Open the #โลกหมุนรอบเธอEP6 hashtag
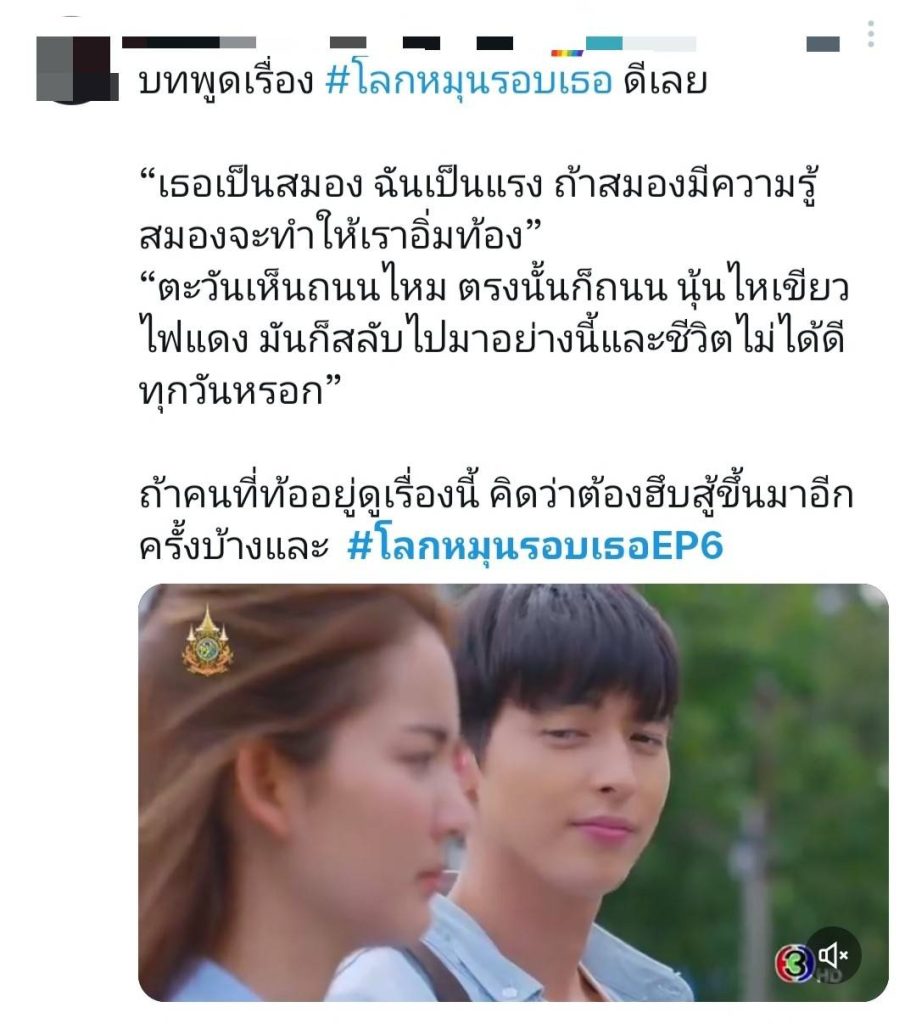The image size is (916, 1024). tap(535, 547)
